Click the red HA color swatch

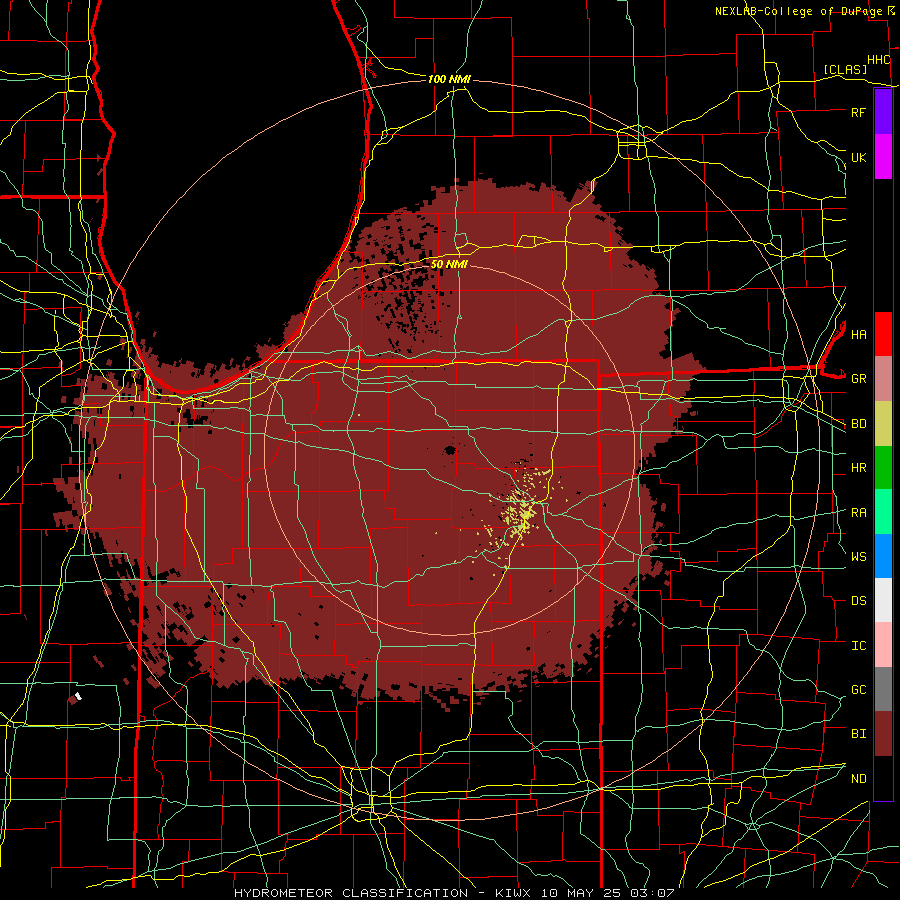[883, 334]
